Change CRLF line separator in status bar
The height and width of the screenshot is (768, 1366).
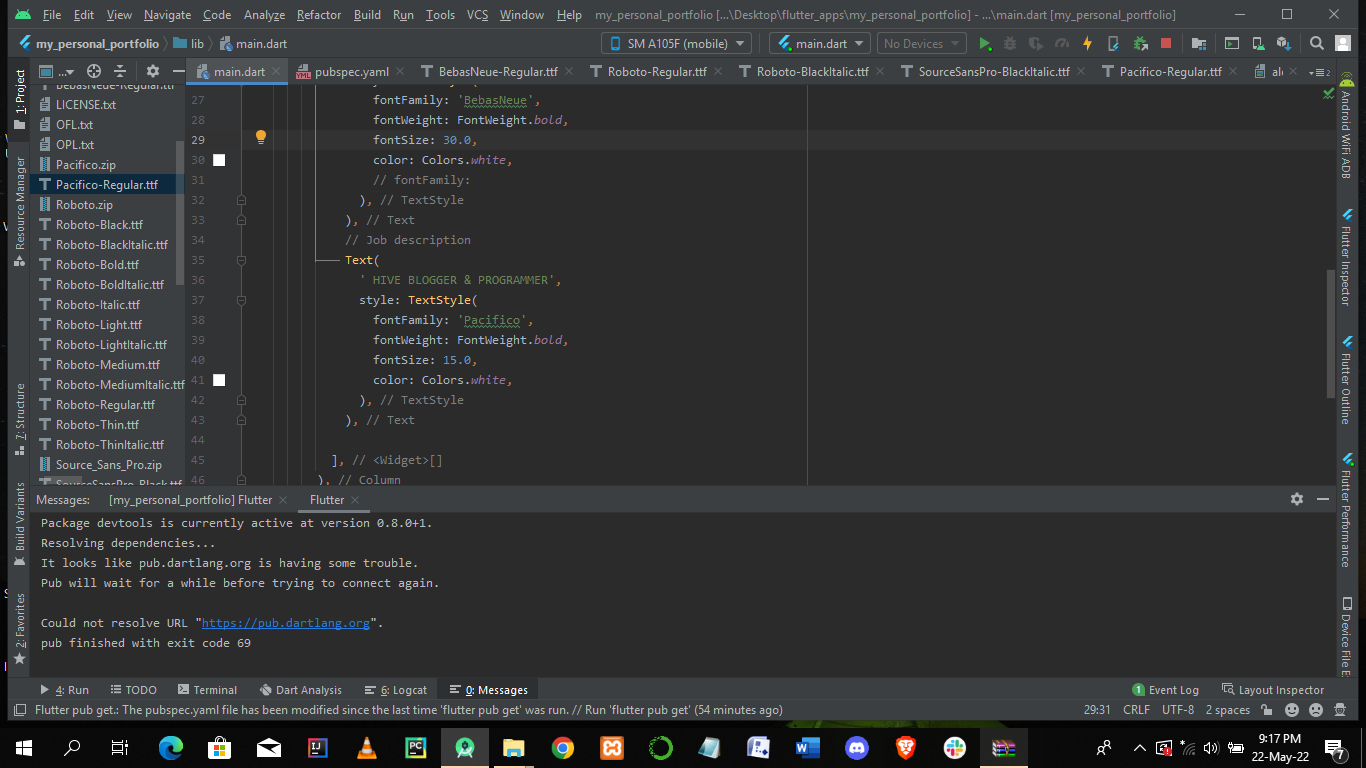pos(1137,710)
